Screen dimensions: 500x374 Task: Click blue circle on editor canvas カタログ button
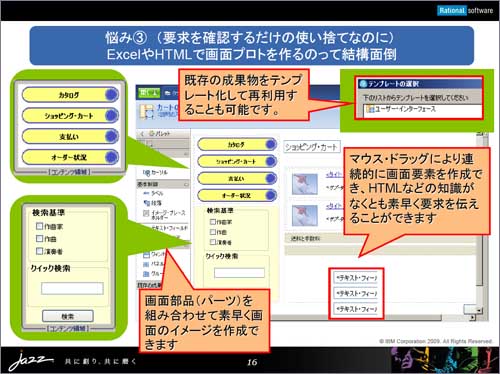(271, 144)
